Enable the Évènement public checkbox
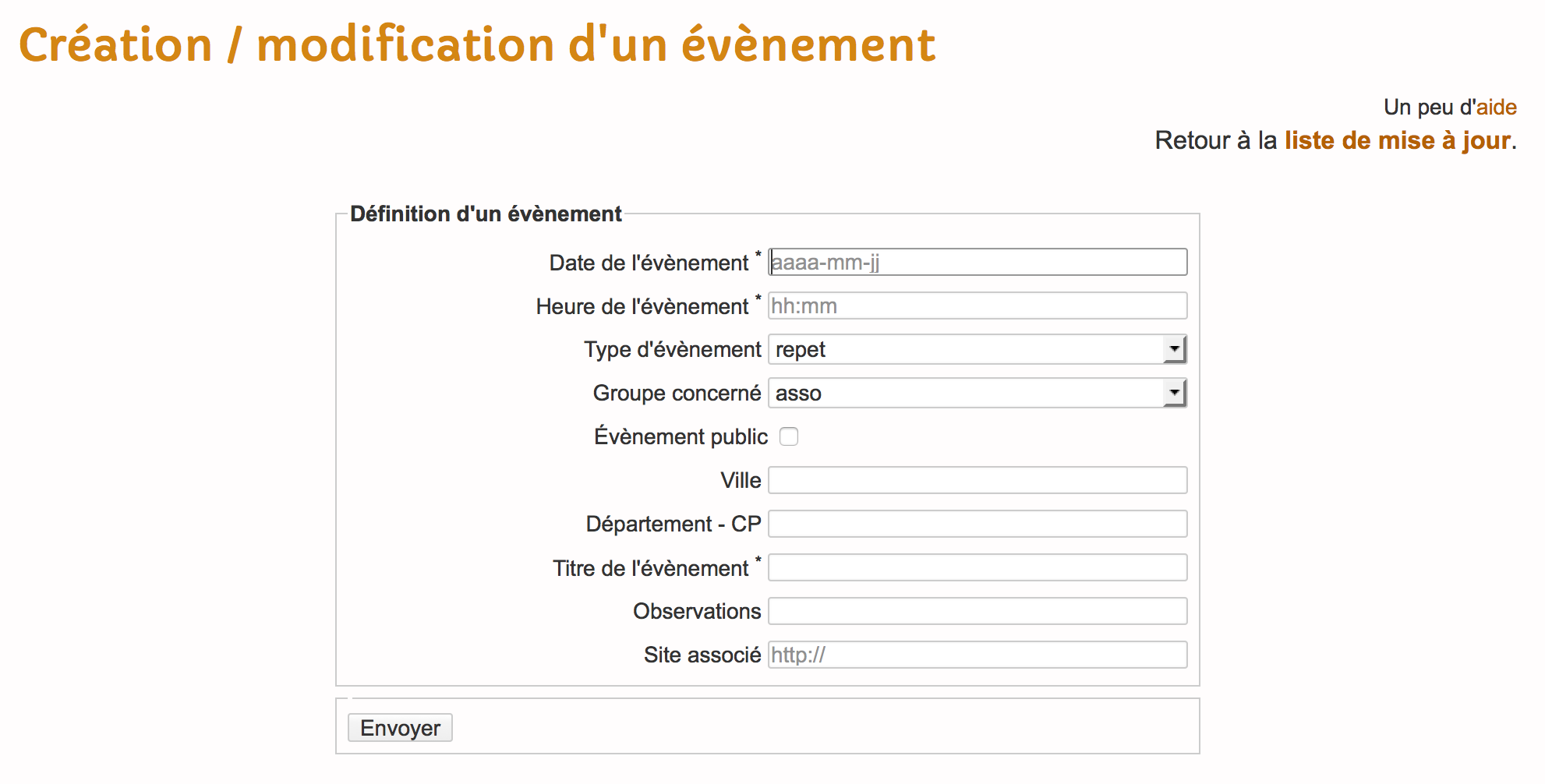The image size is (1545, 784). (x=789, y=437)
